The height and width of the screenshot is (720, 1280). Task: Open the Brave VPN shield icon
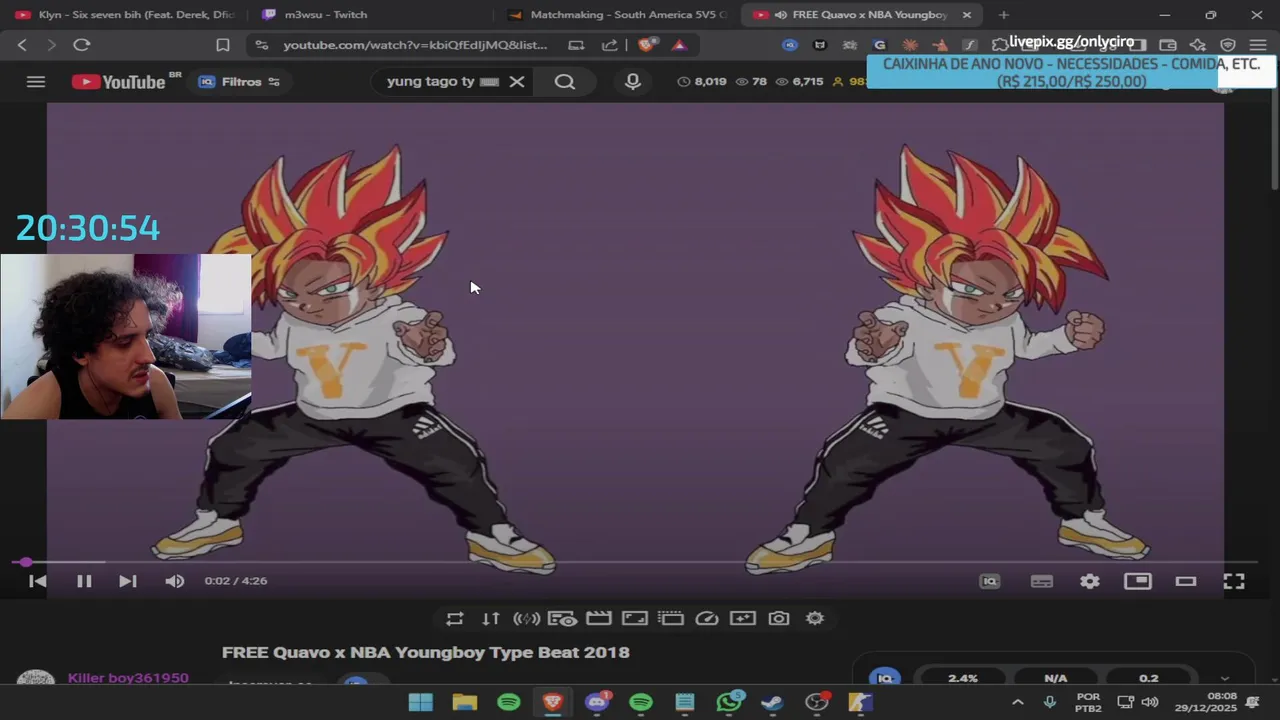(x=1228, y=45)
